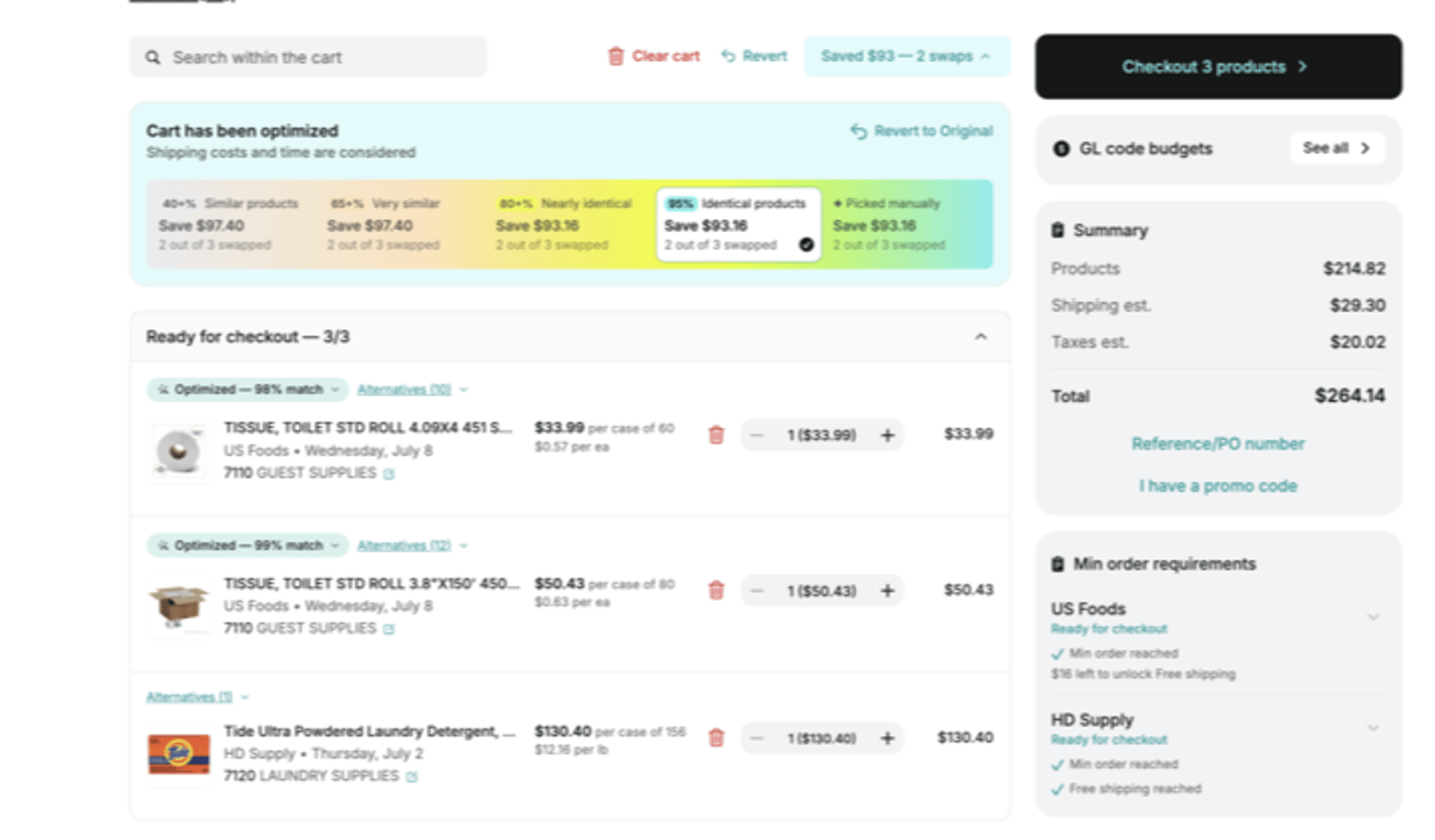The width and height of the screenshot is (1435, 840).
Task: Select the 95% Identical products option
Action: (738, 224)
